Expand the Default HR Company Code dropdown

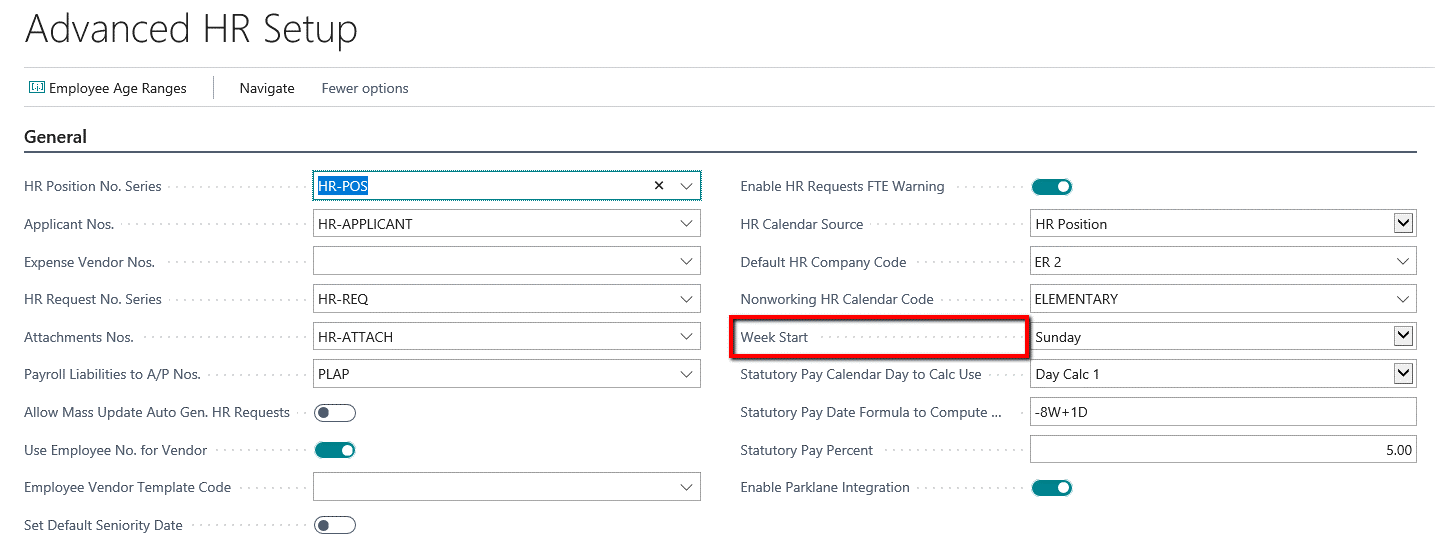click(x=1403, y=262)
